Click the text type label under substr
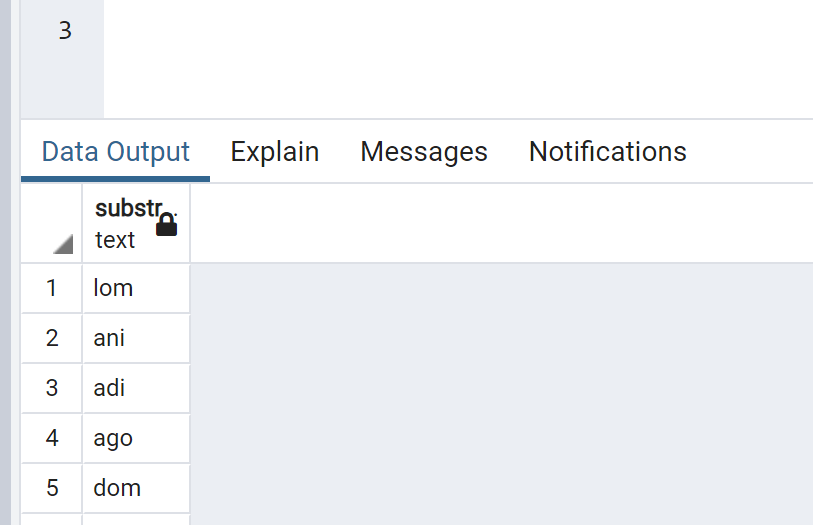Viewport: 813px width, 525px height. coord(115,240)
